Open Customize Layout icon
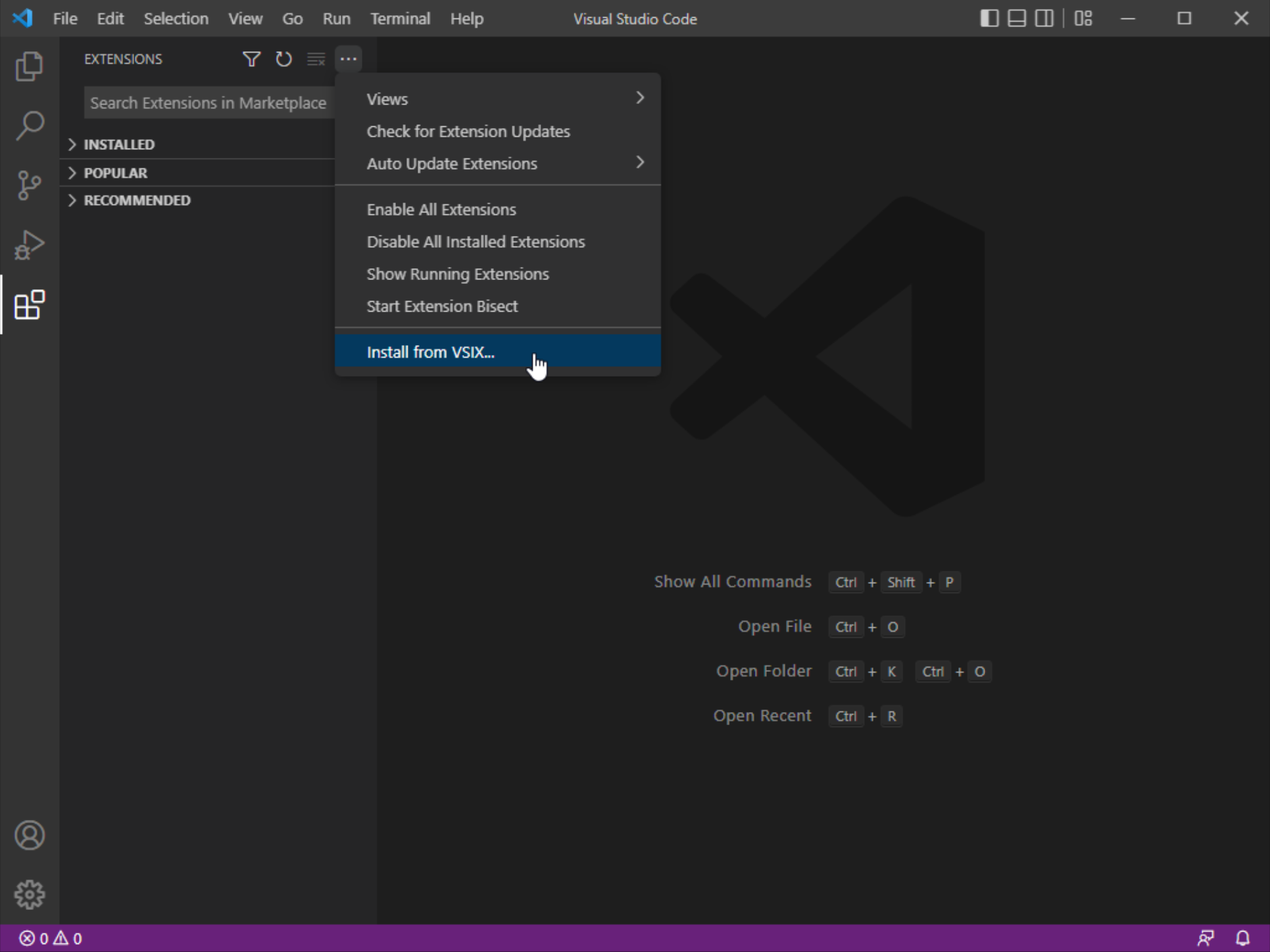 click(1083, 18)
